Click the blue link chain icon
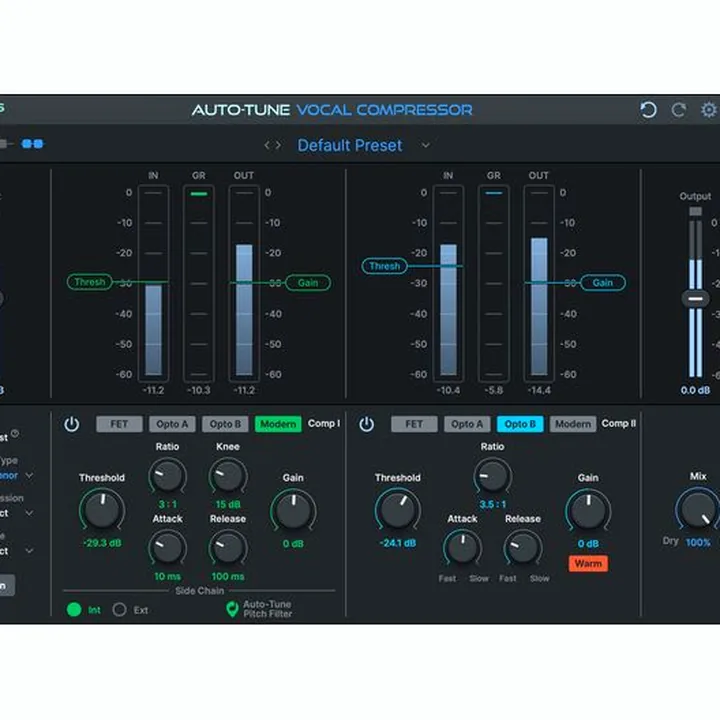This screenshot has width=720, height=720. pos(33,144)
